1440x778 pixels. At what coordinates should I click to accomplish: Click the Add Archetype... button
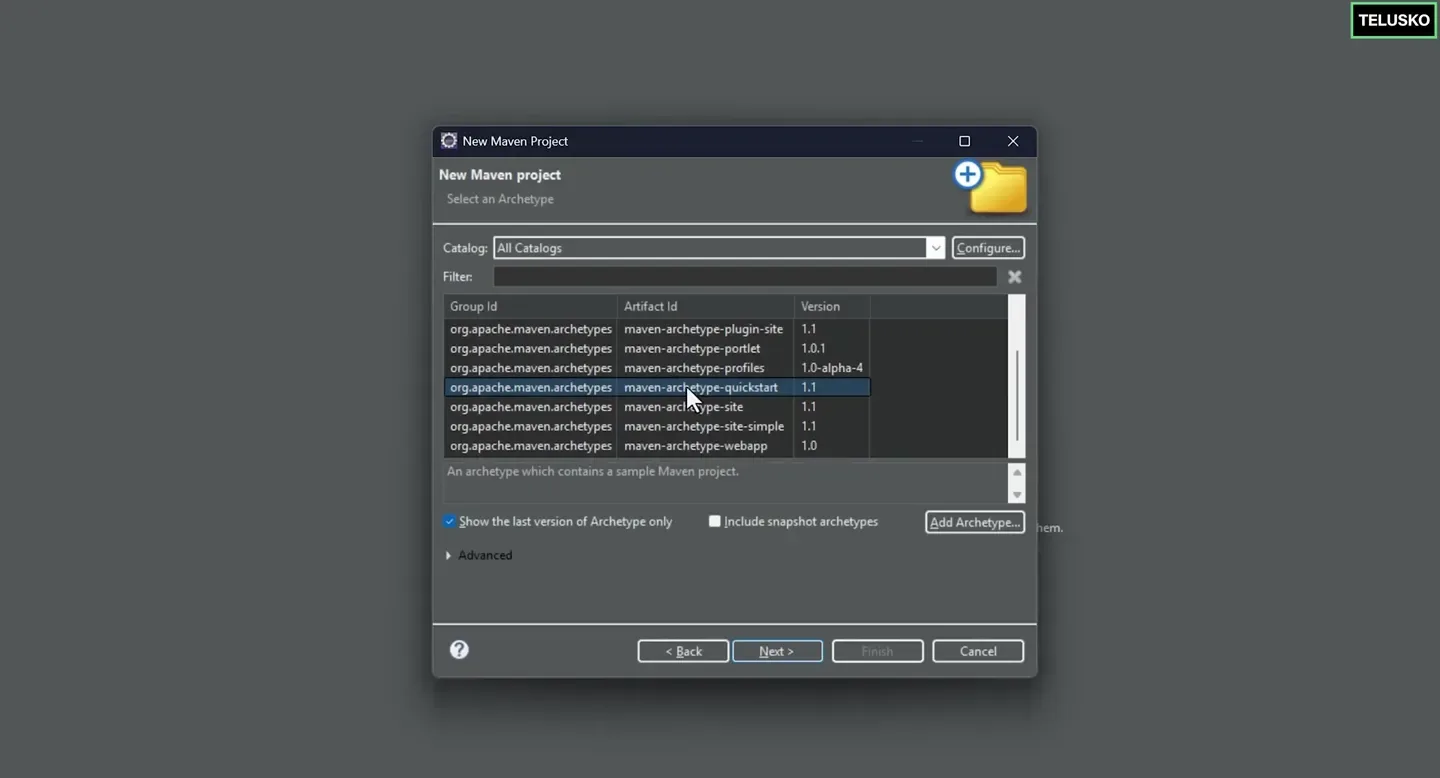point(975,522)
